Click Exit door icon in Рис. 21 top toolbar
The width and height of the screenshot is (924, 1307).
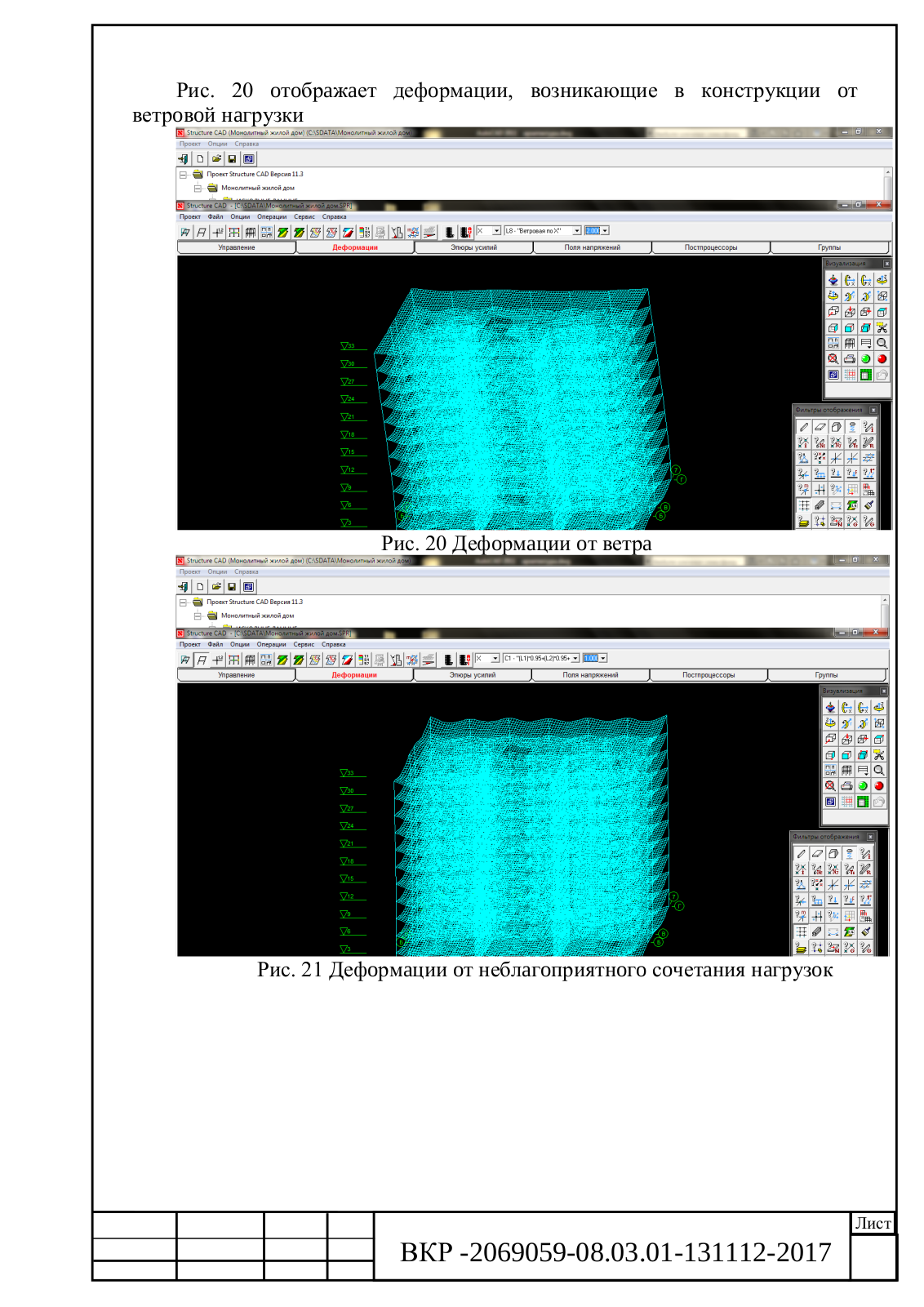click(x=184, y=587)
